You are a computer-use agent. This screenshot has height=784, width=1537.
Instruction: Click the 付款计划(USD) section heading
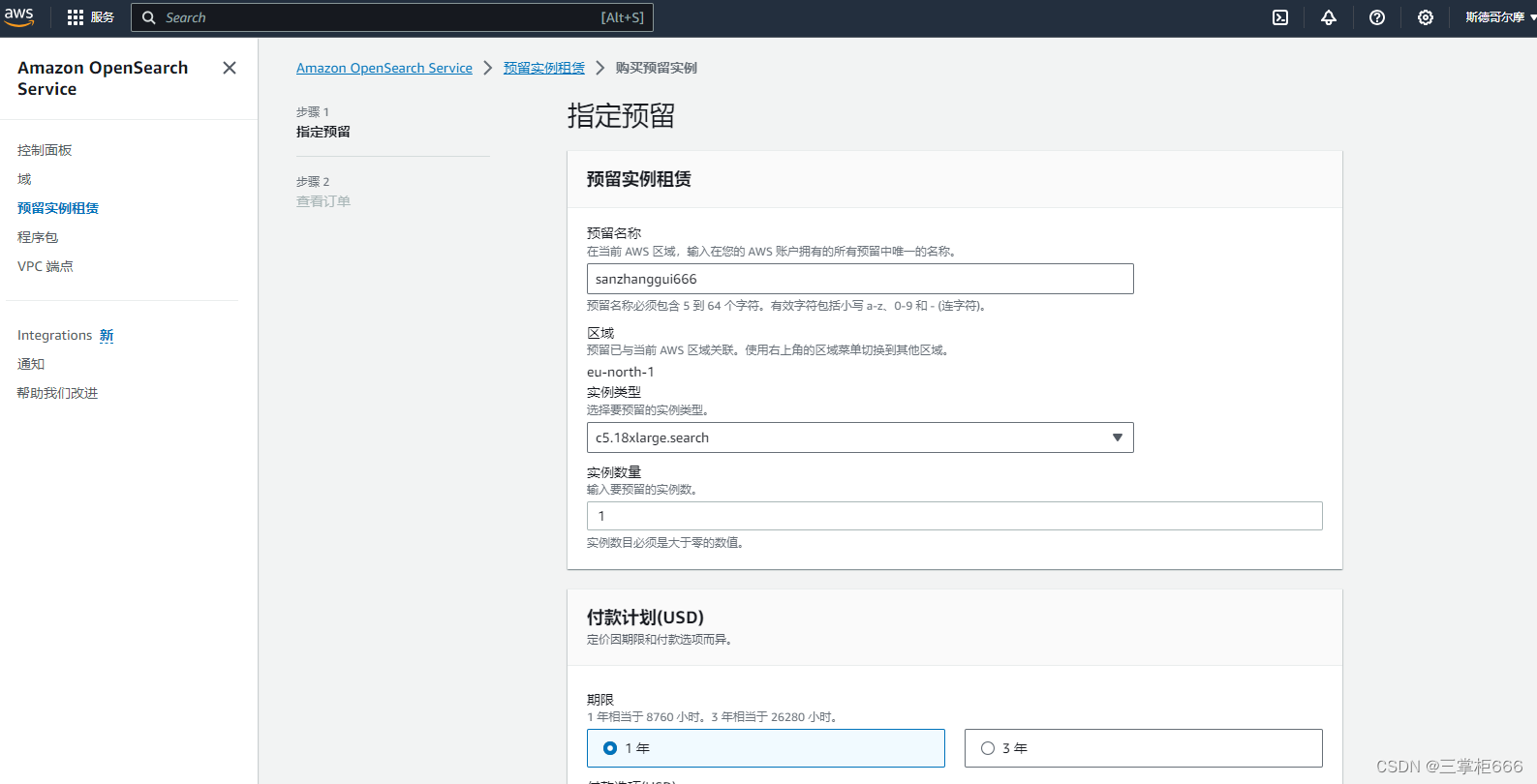click(x=645, y=618)
